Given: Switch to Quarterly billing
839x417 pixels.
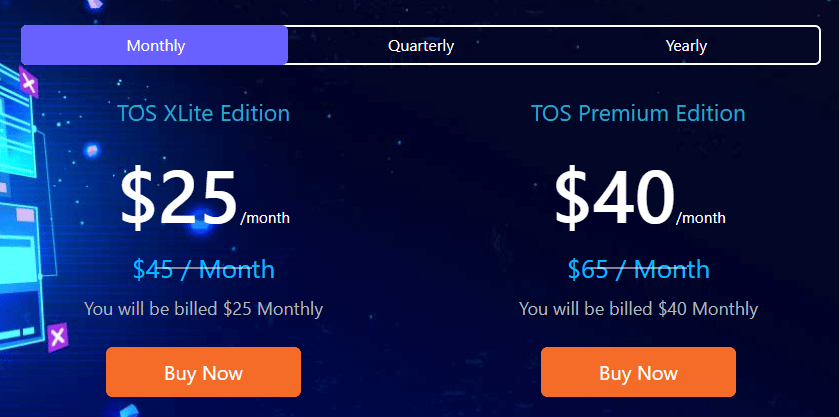Looking at the screenshot, I should pyautogui.click(x=421, y=46).
